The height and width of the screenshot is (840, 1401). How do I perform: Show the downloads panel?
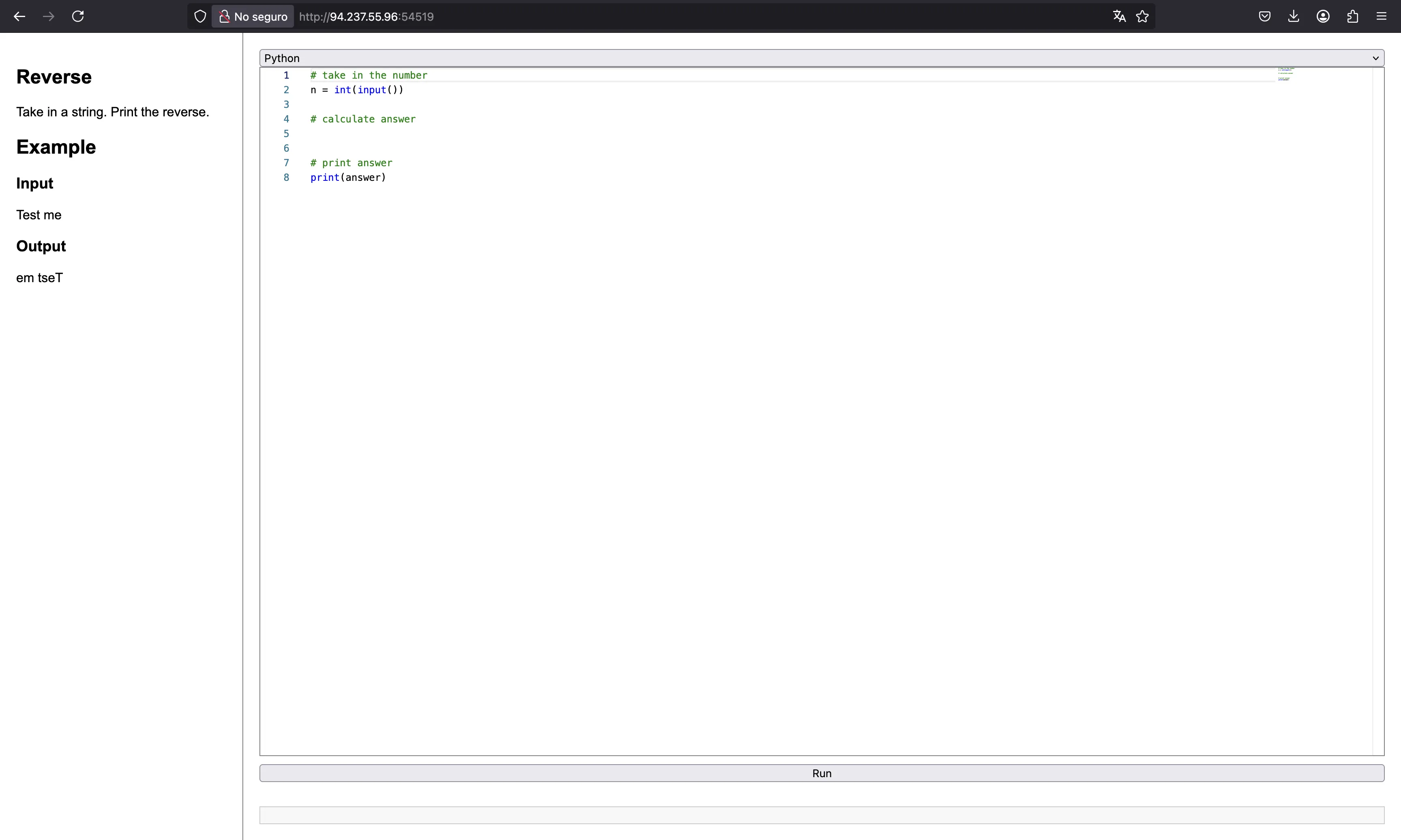pyautogui.click(x=1294, y=16)
